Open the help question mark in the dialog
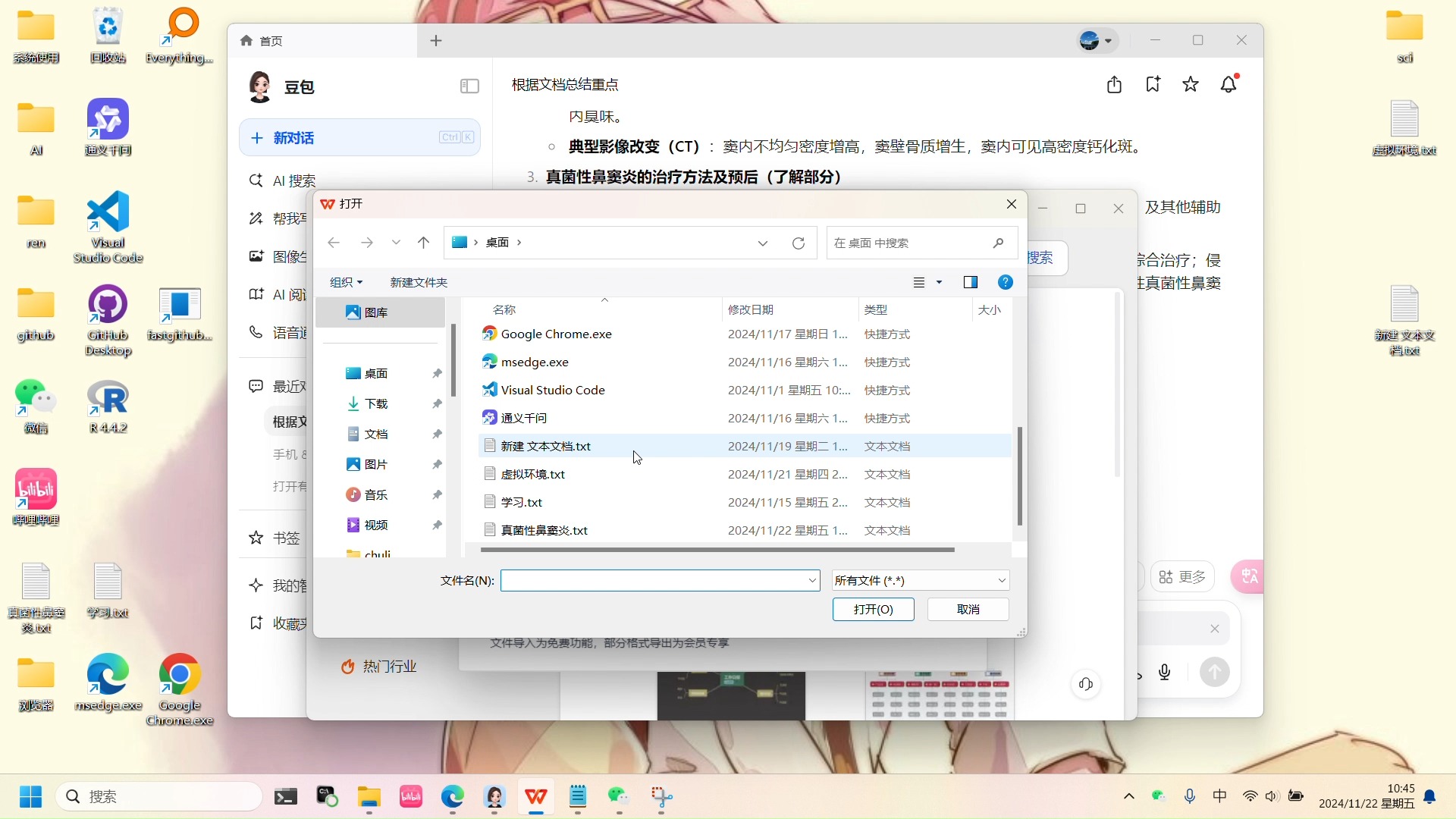This screenshot has height=819, width=1456. click(x=1005, y=282)
